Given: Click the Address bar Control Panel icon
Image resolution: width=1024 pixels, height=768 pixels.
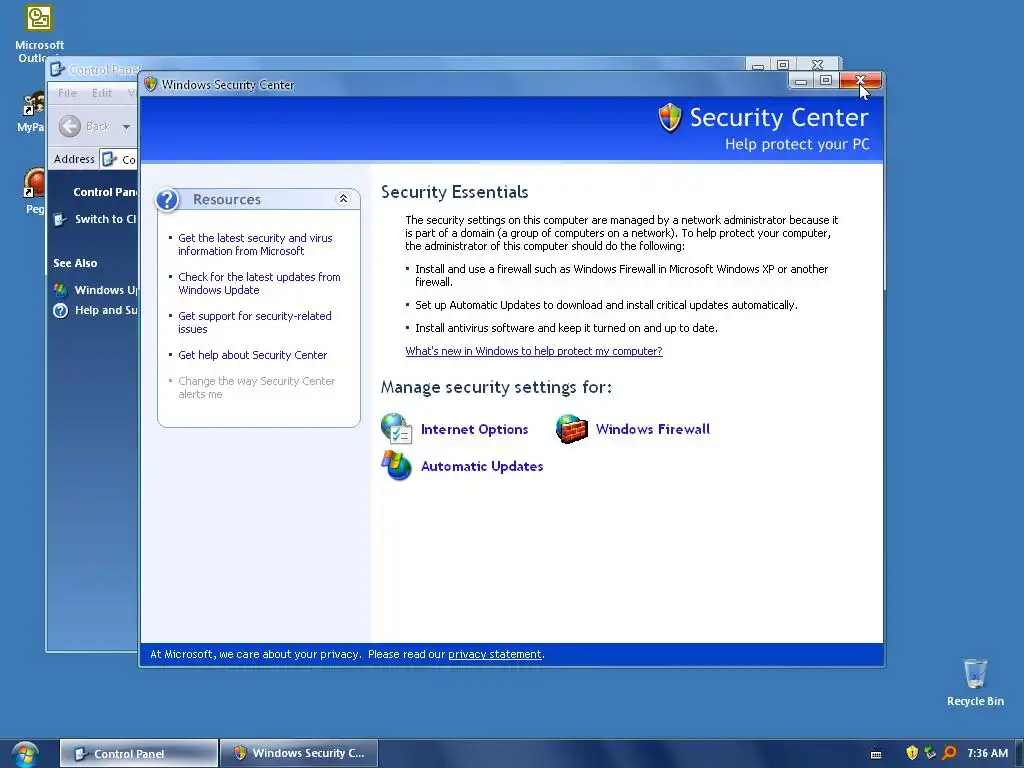Looking at the screenshot, I should (110, 159).
